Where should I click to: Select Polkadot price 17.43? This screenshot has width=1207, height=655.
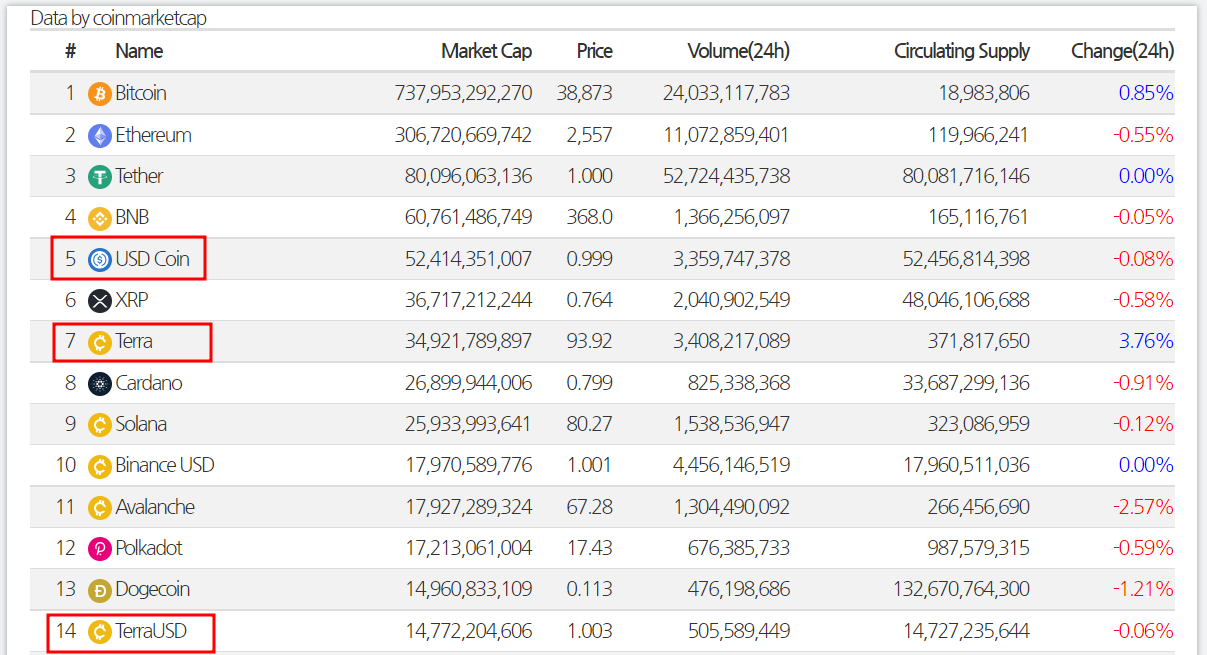pyautogui.click(x=590, y=548)
